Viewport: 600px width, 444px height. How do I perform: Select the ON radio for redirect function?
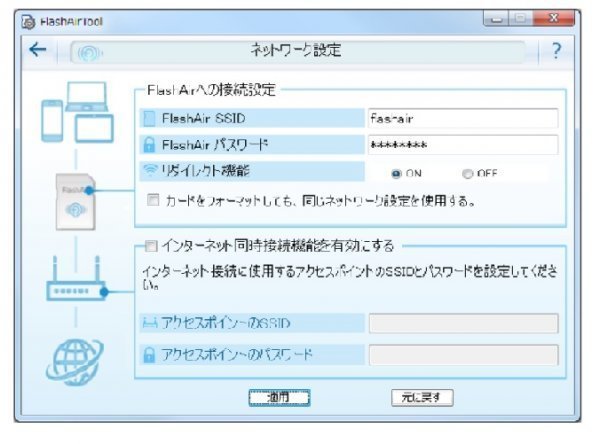coord(396,174)
